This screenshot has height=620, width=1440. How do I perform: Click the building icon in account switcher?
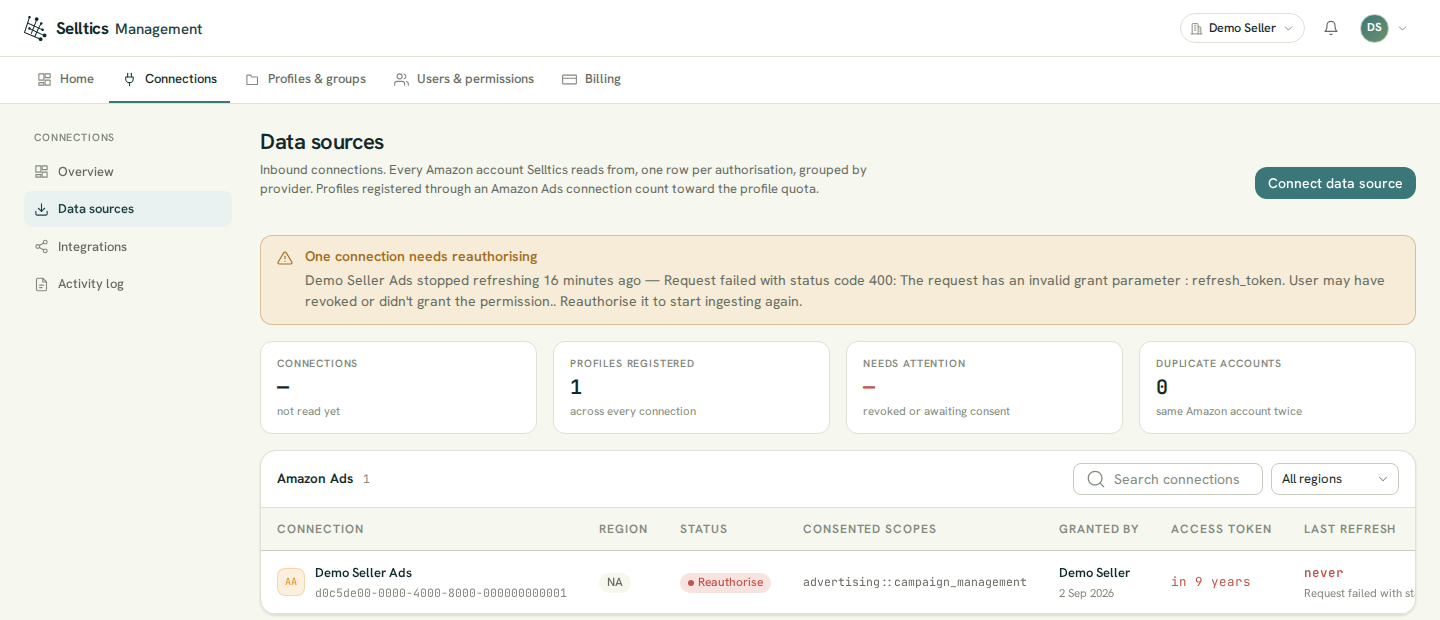pos(1196,28)
